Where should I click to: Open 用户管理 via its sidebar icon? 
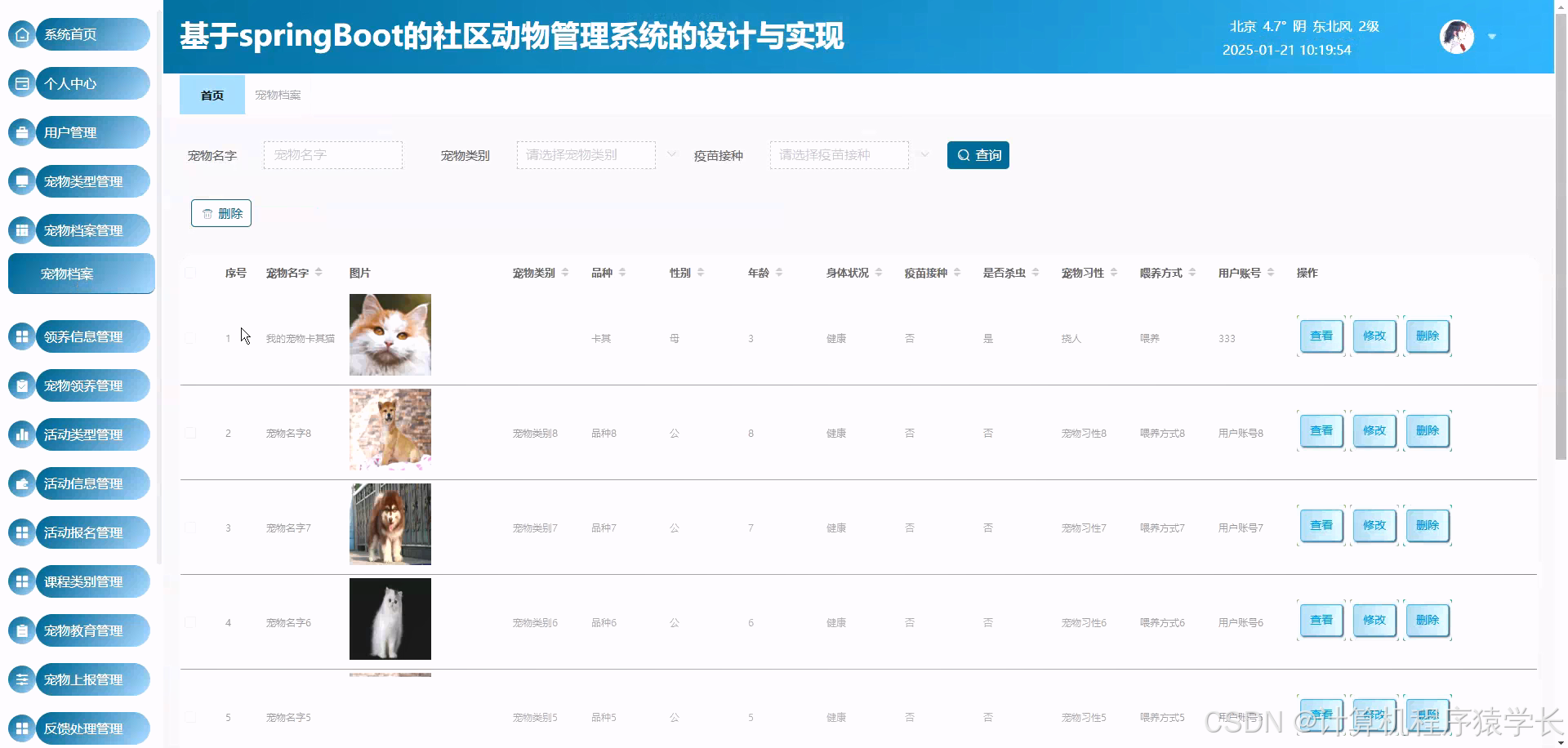click(x=21, y=132)
